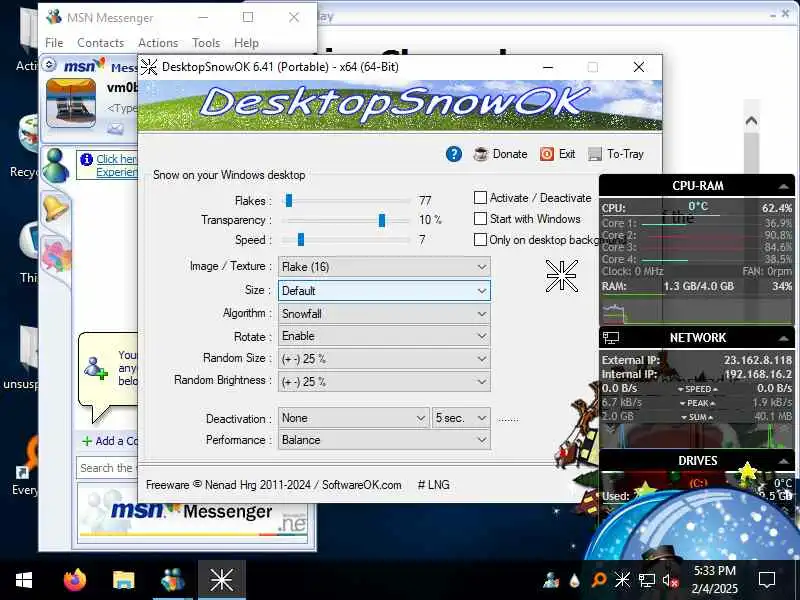This screenshot has height=600, width=800.
Task: Click the water drop tray icon
Action: pos(575,580)
